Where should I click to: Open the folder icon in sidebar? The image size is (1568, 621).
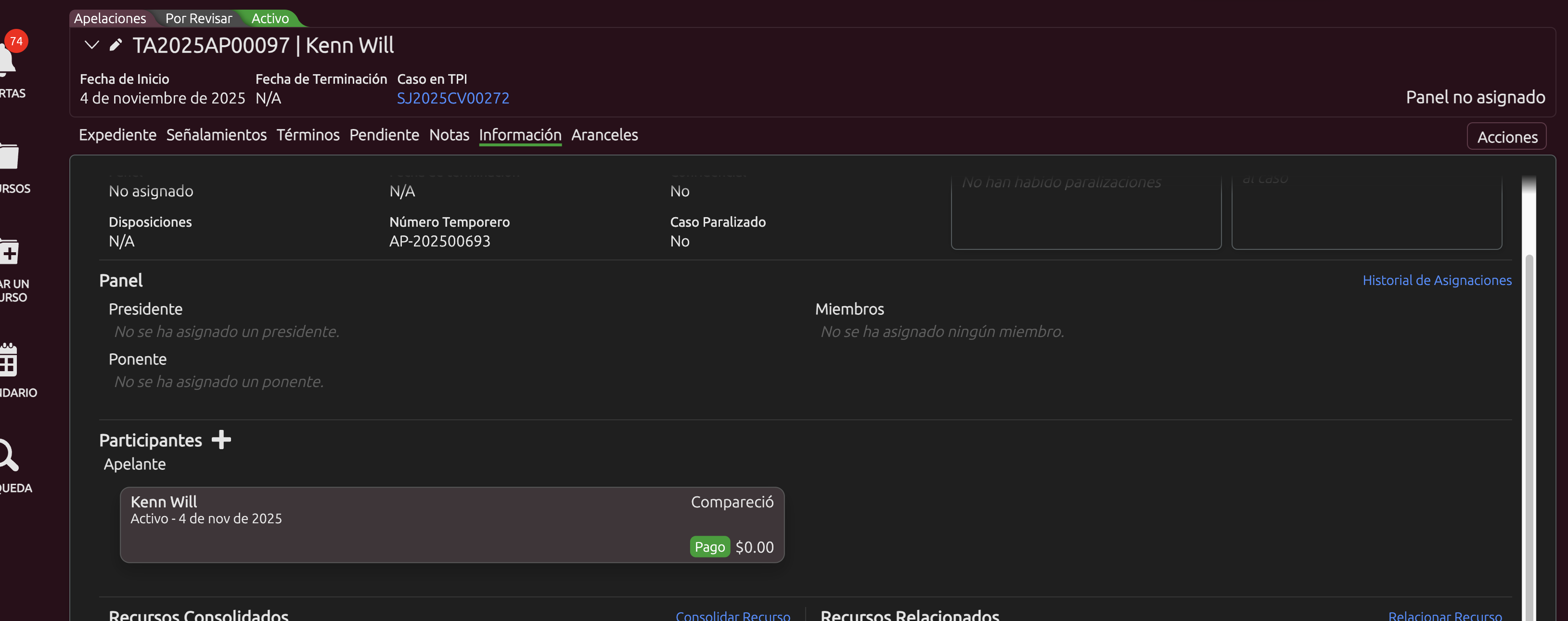pos(9,156)
